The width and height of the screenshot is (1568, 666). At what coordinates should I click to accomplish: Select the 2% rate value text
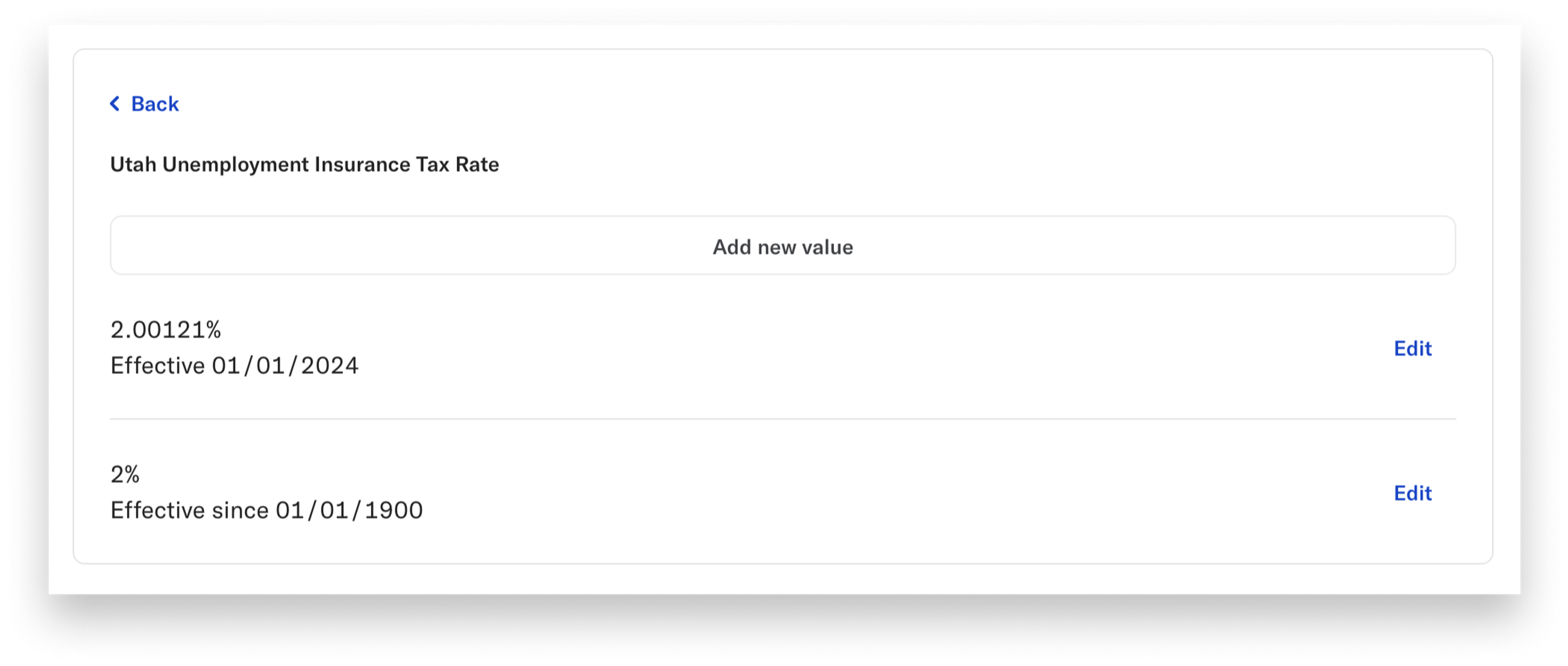pyautogui.click(x=125, y=475)
